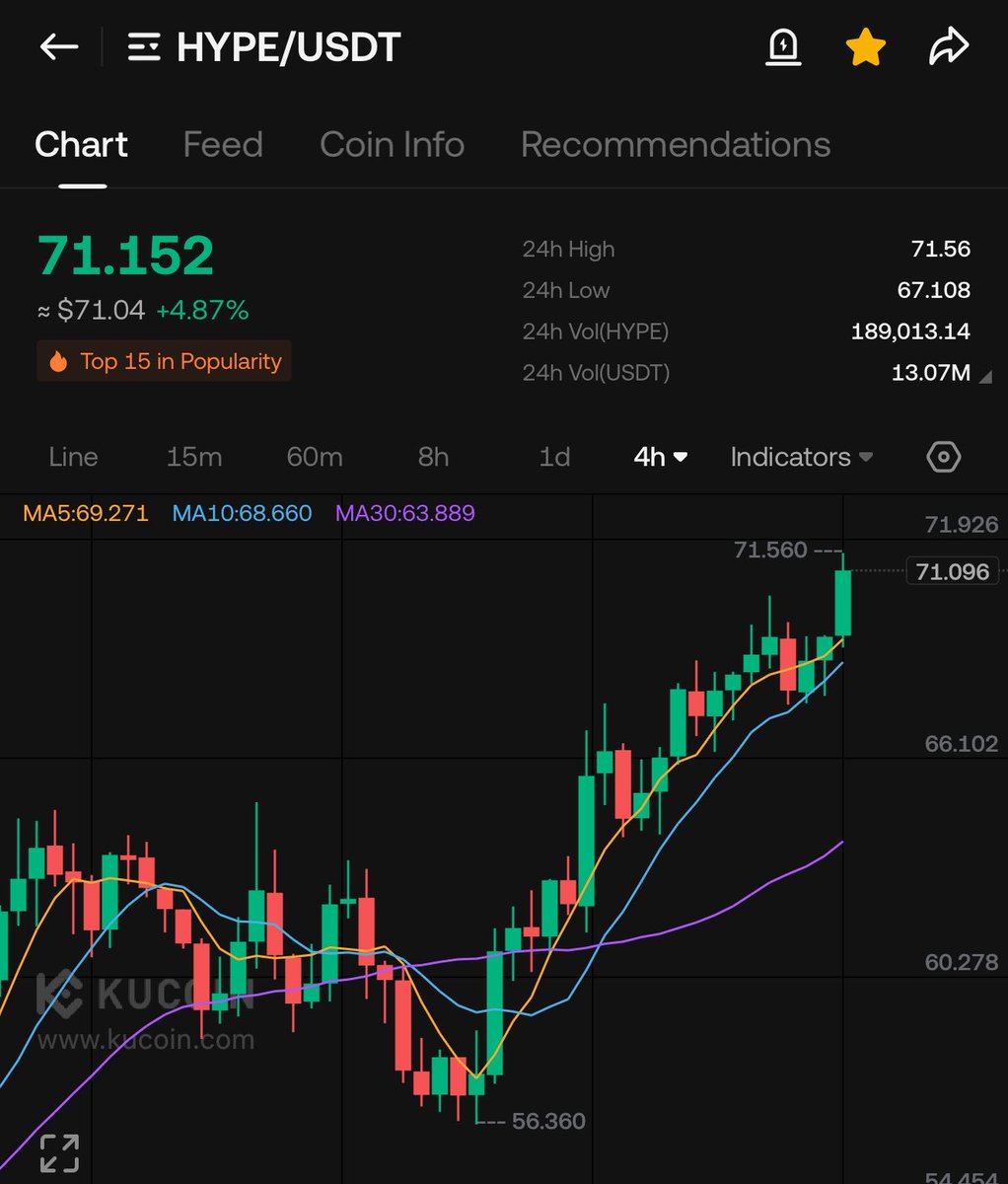The height and width of the screenshot is (1184, 1008).
Task: Select the Line chart type
Action: (73, 457)
